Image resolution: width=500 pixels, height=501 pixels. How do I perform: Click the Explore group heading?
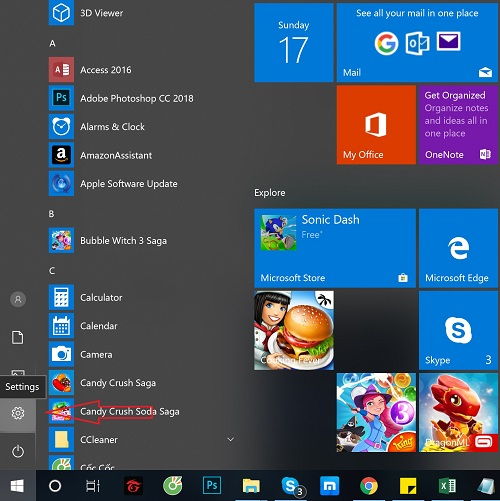(270, 193)
